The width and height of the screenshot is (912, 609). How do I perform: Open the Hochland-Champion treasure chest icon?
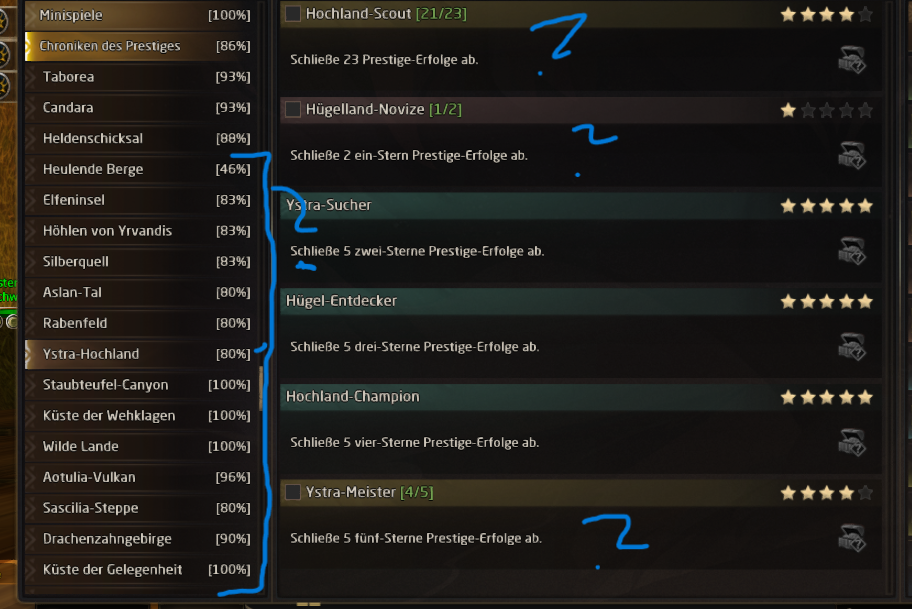851,442
